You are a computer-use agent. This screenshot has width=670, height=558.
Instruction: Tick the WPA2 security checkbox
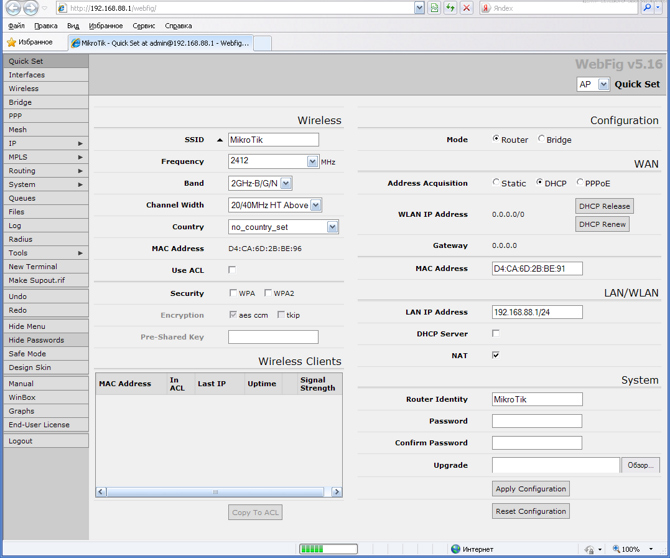coord(268,293)
